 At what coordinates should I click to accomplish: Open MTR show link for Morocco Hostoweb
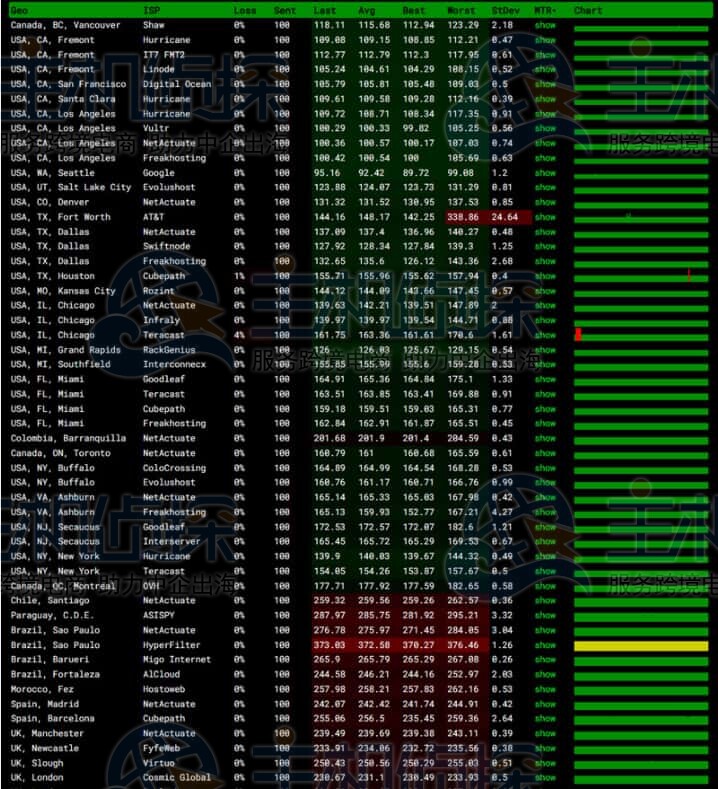545,689
